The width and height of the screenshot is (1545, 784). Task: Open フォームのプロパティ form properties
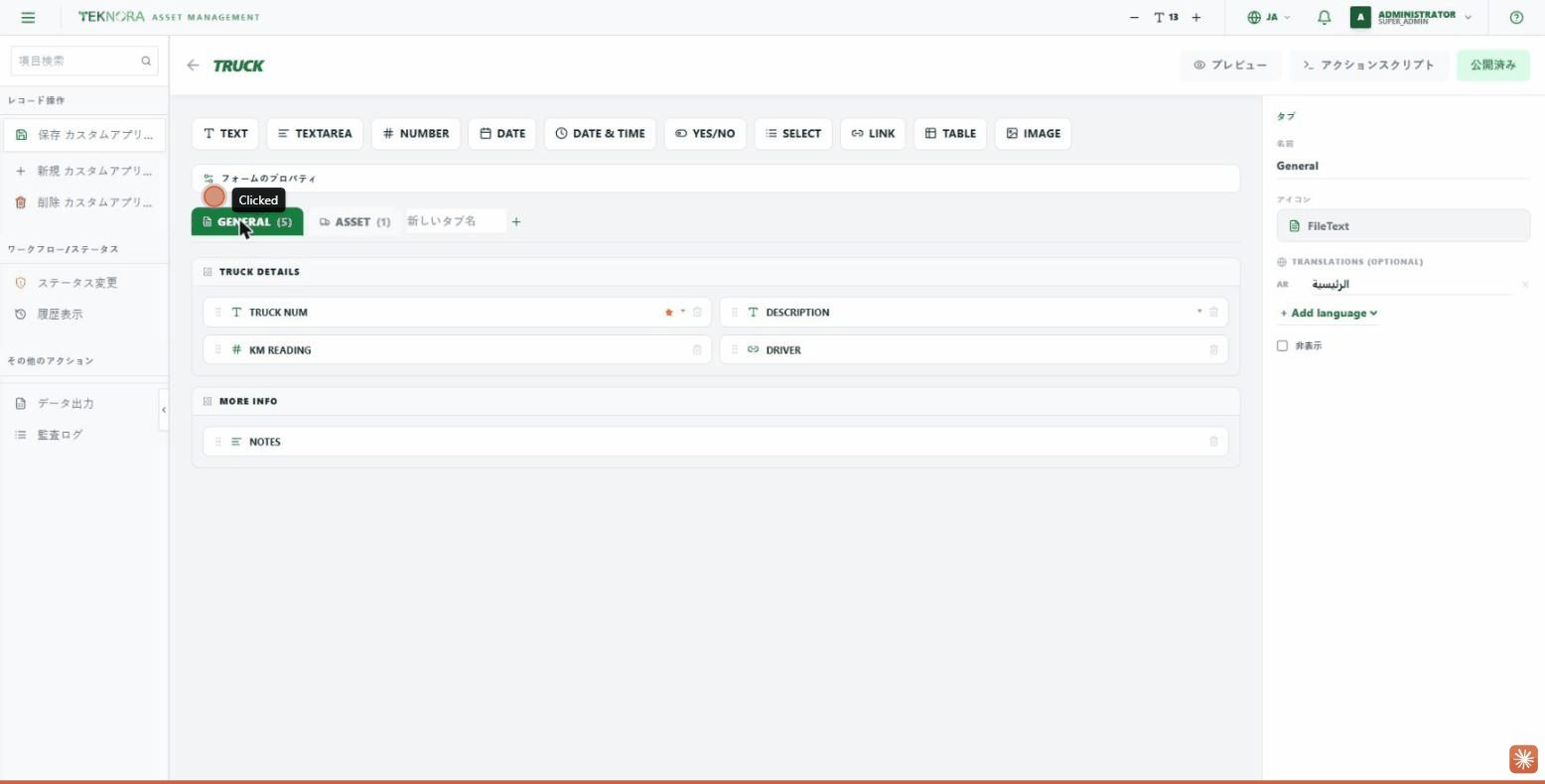click(x=715, y=179)
